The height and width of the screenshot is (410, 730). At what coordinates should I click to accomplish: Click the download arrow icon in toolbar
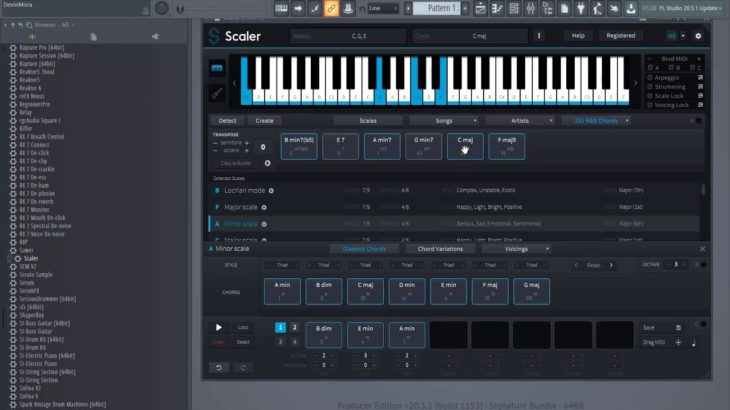point(631,8)
